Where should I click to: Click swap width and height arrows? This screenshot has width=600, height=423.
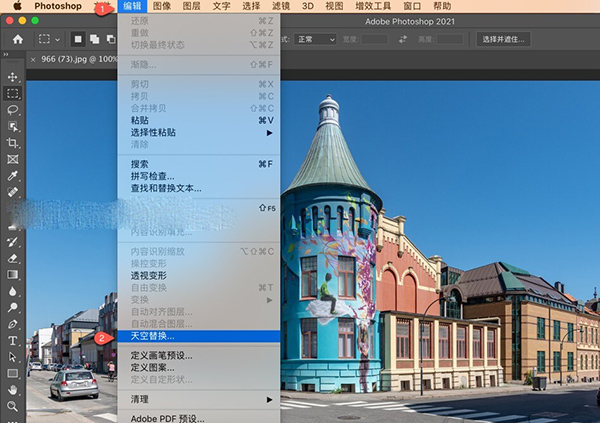click(402, 39)
